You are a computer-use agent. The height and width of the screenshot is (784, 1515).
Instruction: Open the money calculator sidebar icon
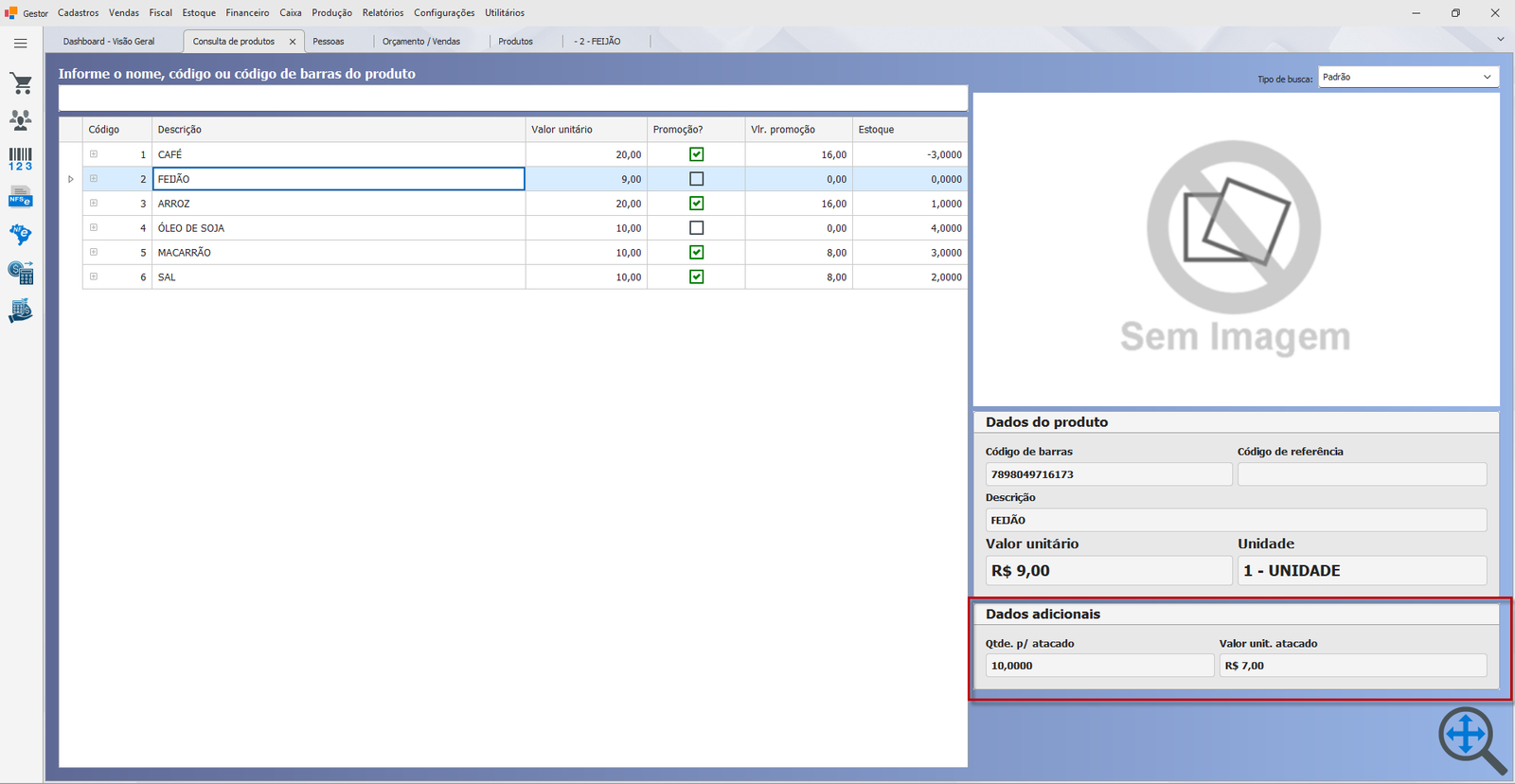[21, 273]
